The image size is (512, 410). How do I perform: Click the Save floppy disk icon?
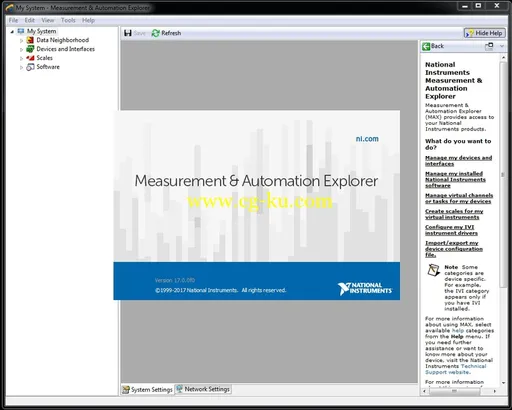tap(128, 33)
